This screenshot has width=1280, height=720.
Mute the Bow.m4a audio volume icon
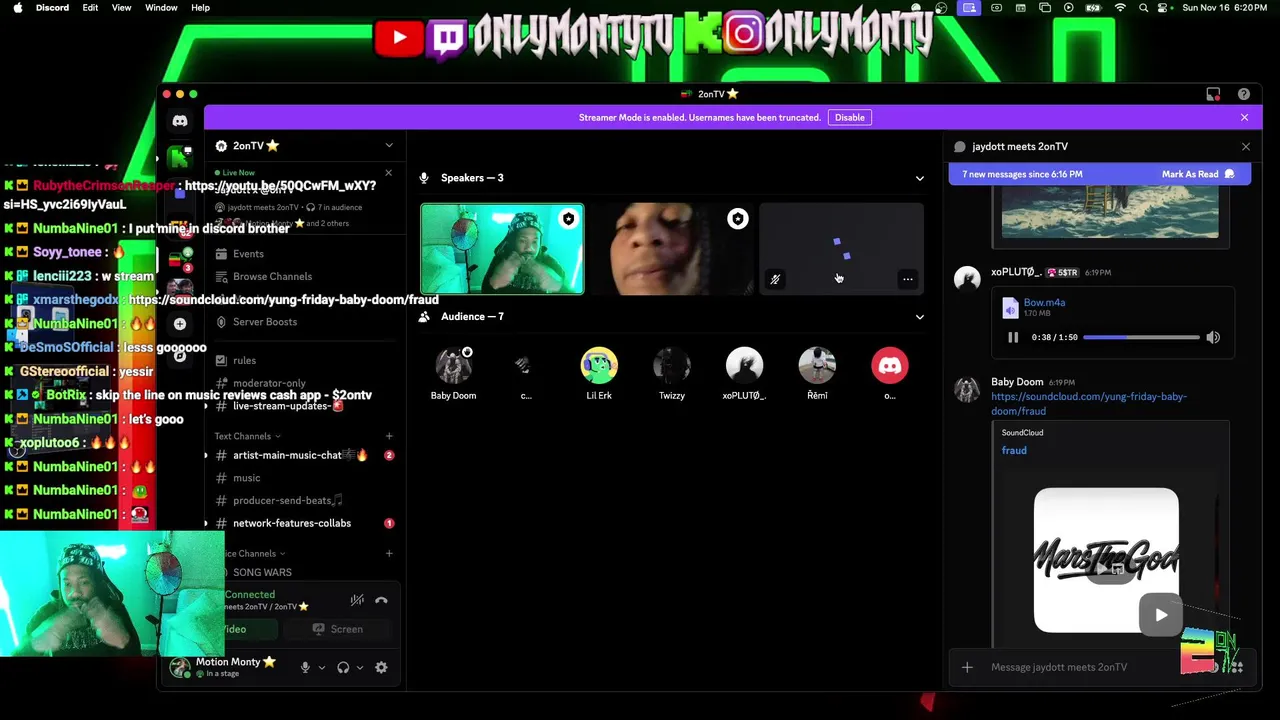[1213, 337]
